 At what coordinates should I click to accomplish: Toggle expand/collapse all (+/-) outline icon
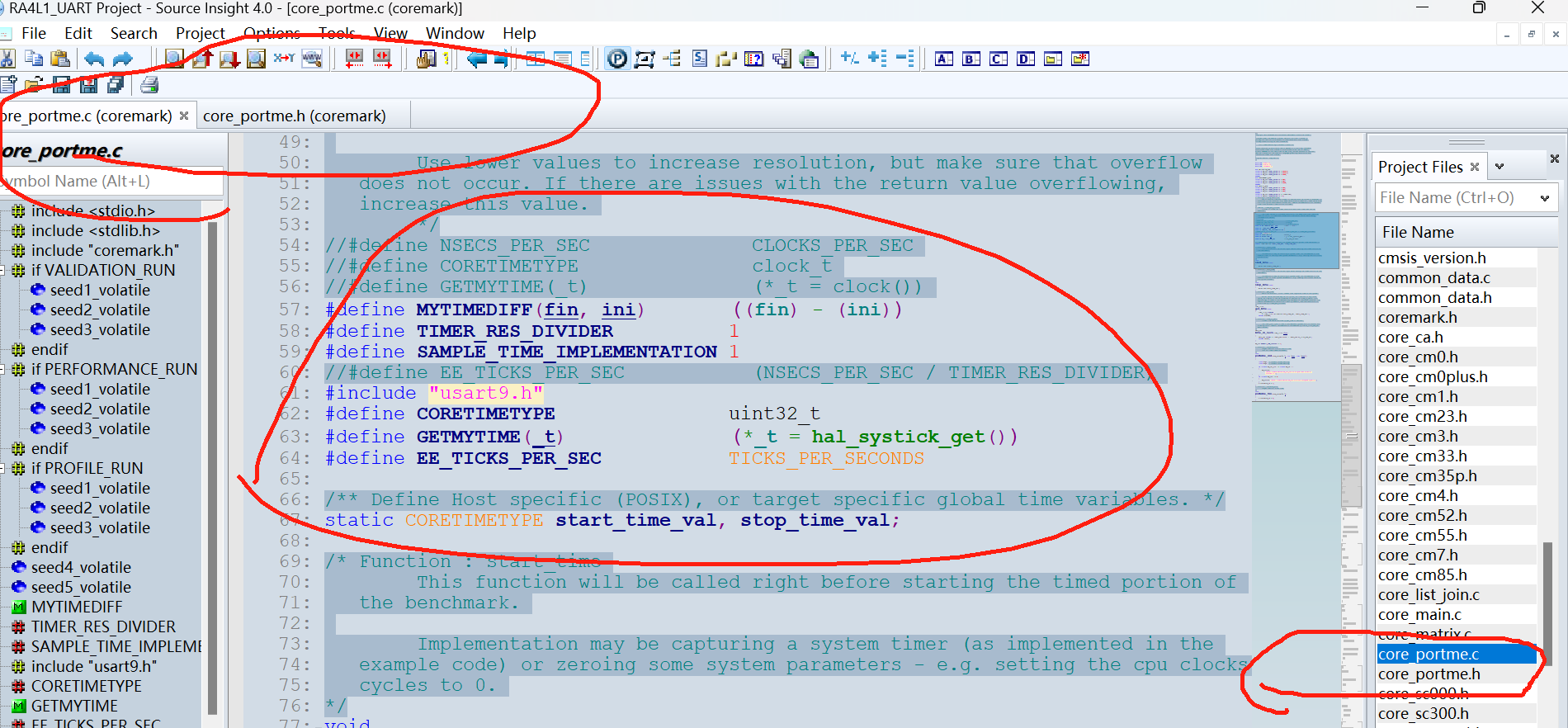tap(849, 58)
